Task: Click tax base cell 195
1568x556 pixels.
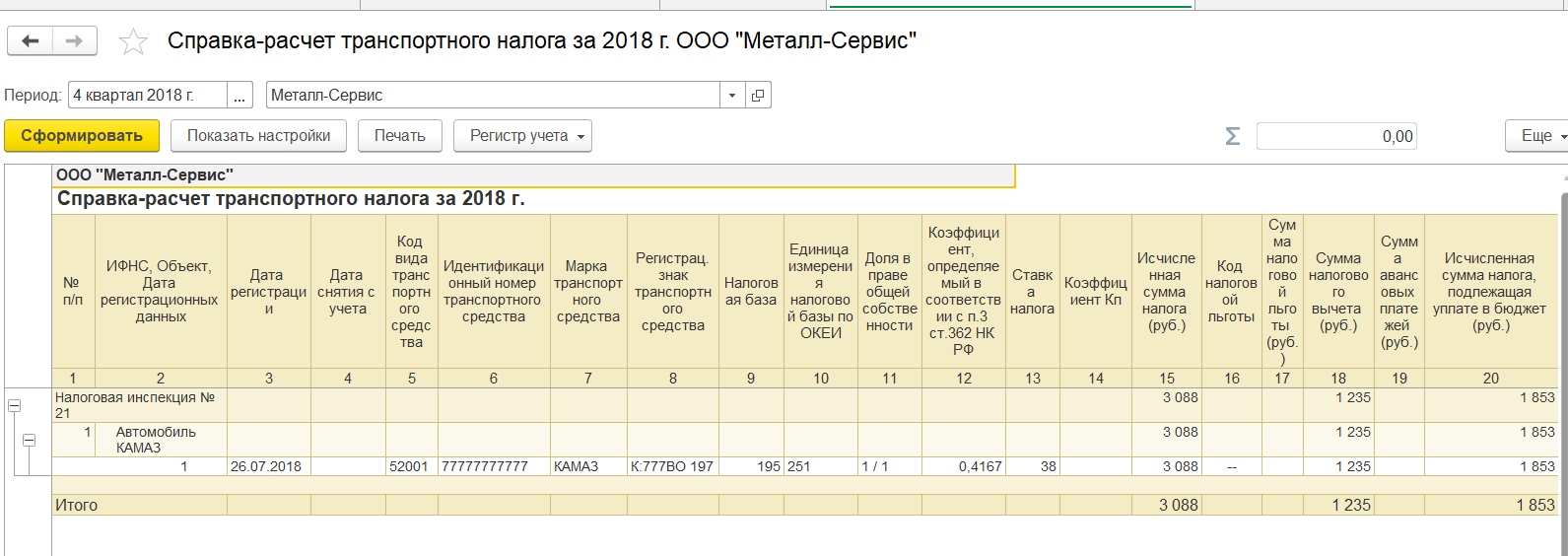Action: coord(751,466)
